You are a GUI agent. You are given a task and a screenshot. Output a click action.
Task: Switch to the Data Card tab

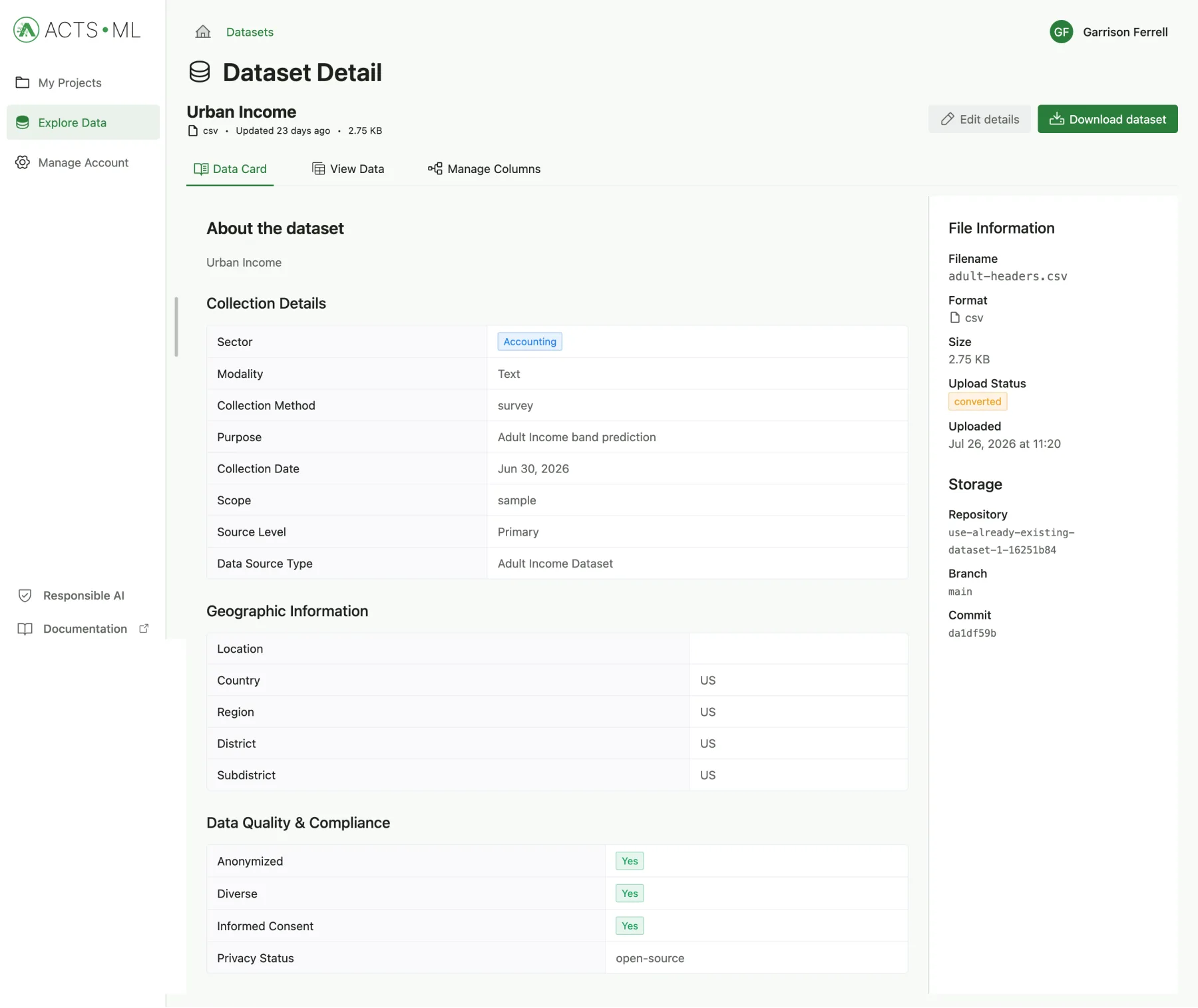pos(230,169)
